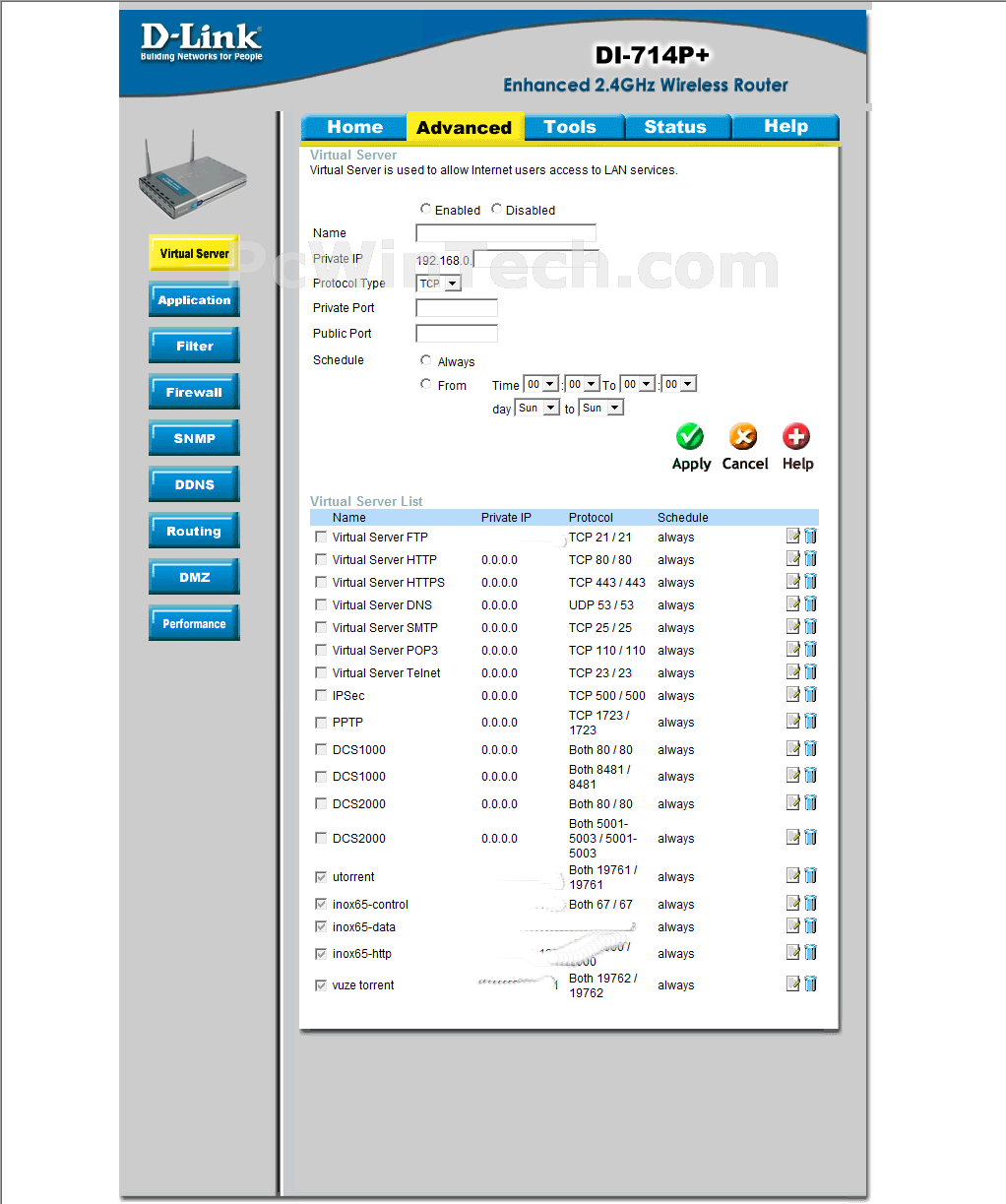Uncheck the vuze torrent checkbox

pos(321,984)
